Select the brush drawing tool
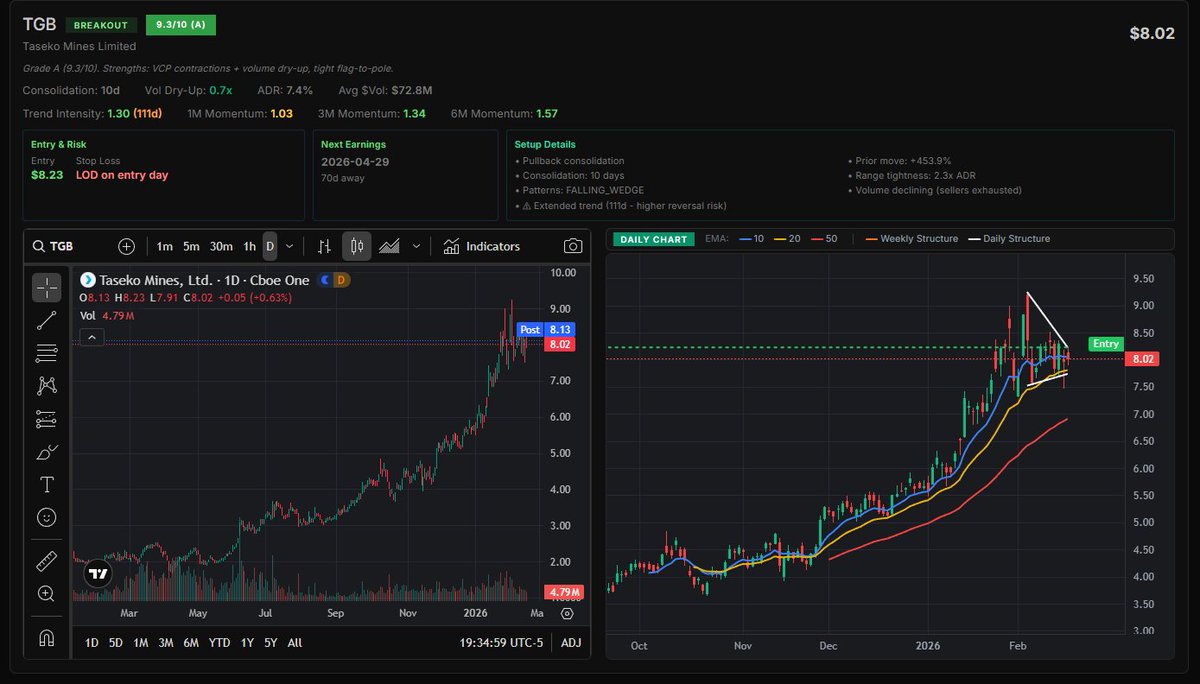Viewport: 1200px width, 684px height. (46, 452)
